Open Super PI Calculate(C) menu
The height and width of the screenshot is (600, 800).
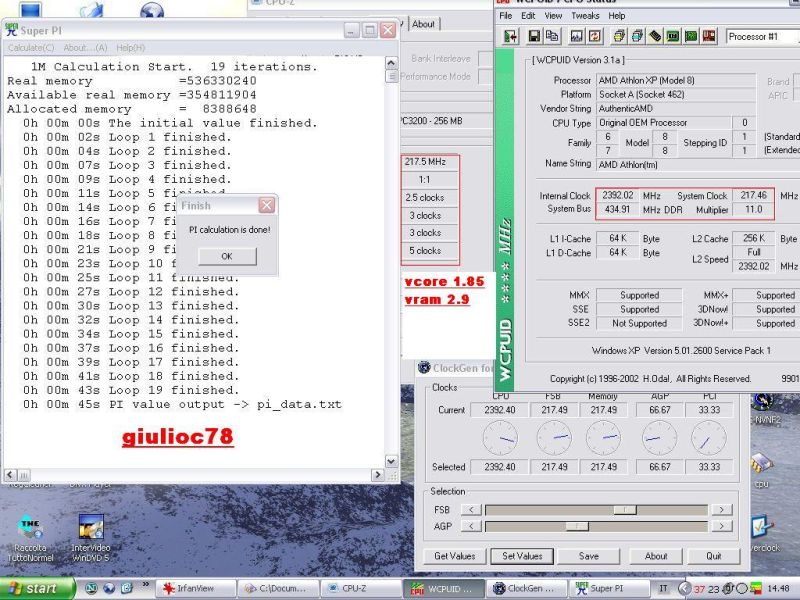point(31,47)
